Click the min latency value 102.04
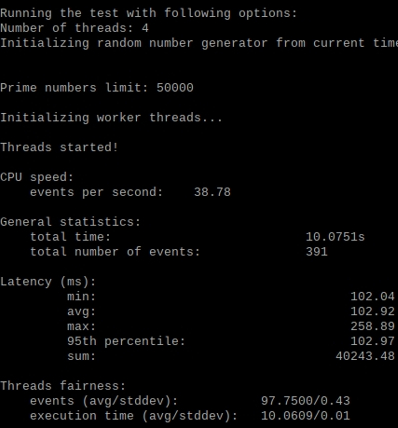Image resolution: width=398 pixels, height=428 pixels. 372,296
